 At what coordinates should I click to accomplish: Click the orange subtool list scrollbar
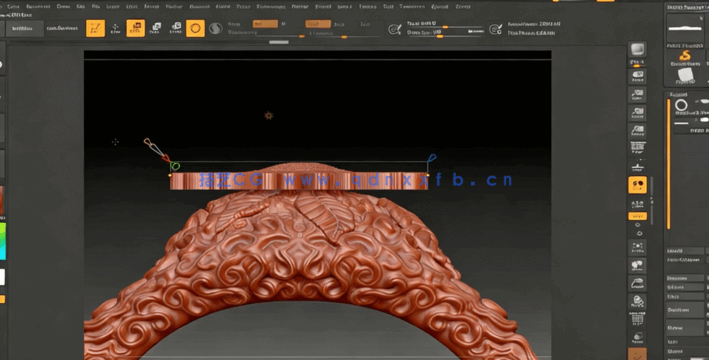669,164
